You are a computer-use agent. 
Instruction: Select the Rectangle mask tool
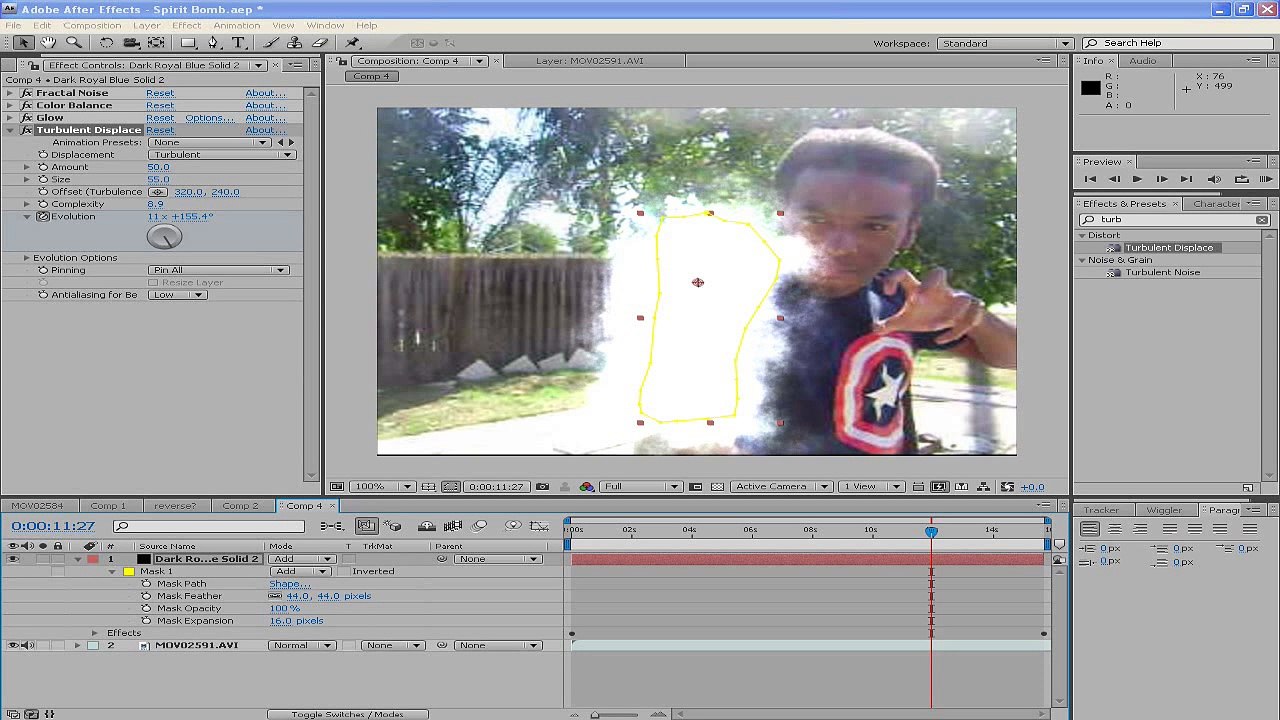pos(188,43)
